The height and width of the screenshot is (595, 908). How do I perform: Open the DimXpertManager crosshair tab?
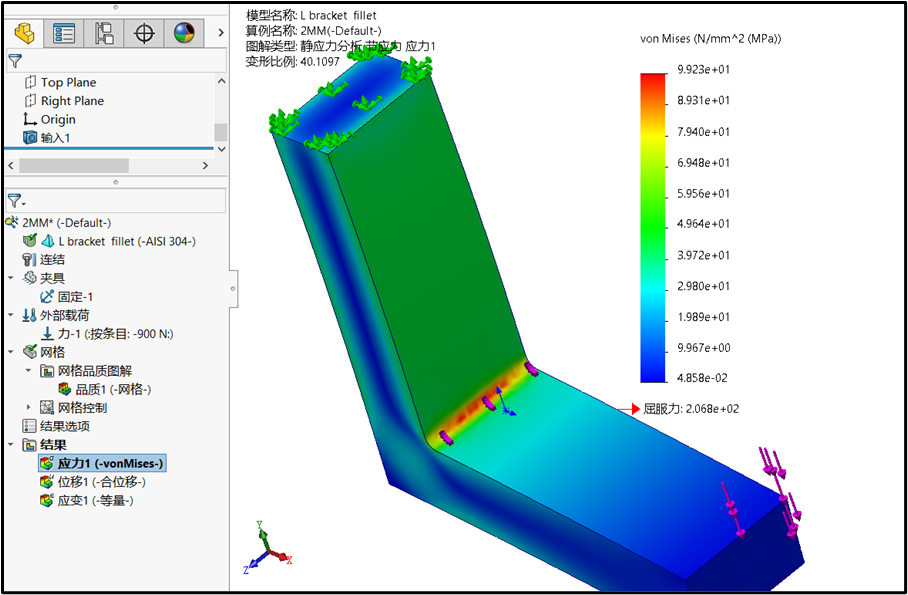[144, 33]
